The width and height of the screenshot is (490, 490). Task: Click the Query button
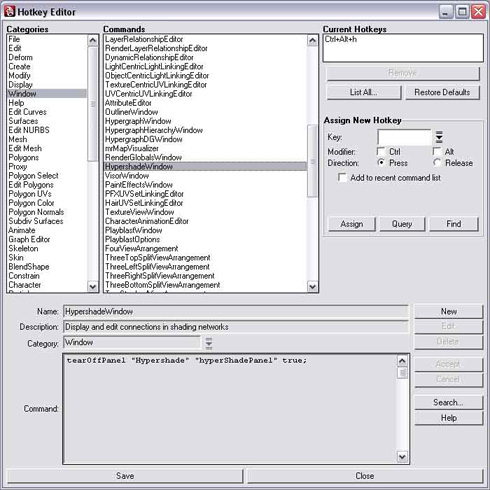pyautogui.click(x=402, y=224)
